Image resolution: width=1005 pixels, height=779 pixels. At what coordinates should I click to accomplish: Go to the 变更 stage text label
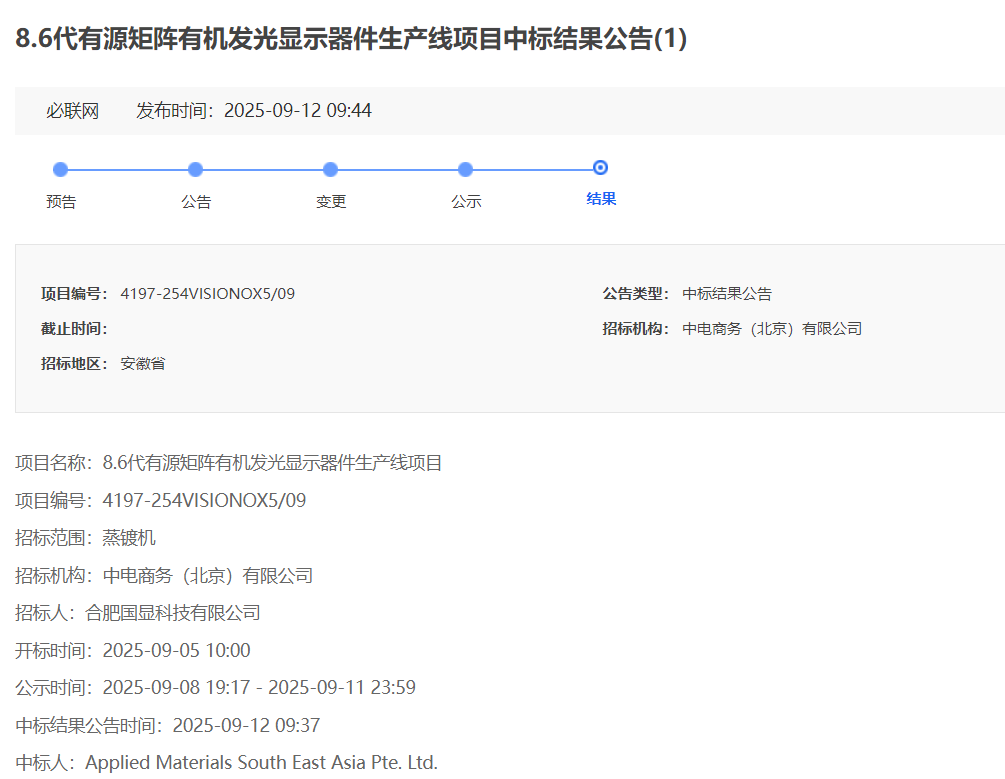331,202
